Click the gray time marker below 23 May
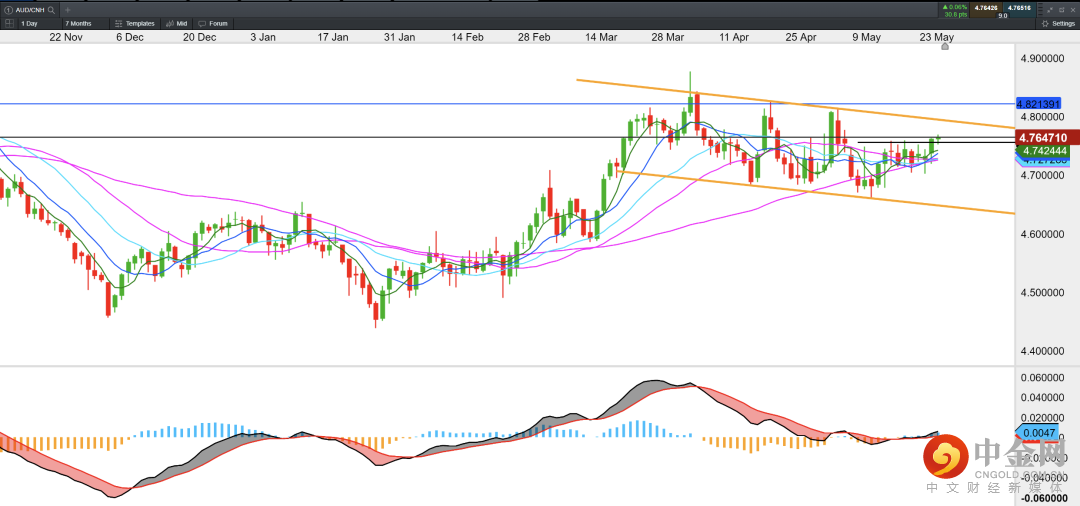 [x=945, y=46]
